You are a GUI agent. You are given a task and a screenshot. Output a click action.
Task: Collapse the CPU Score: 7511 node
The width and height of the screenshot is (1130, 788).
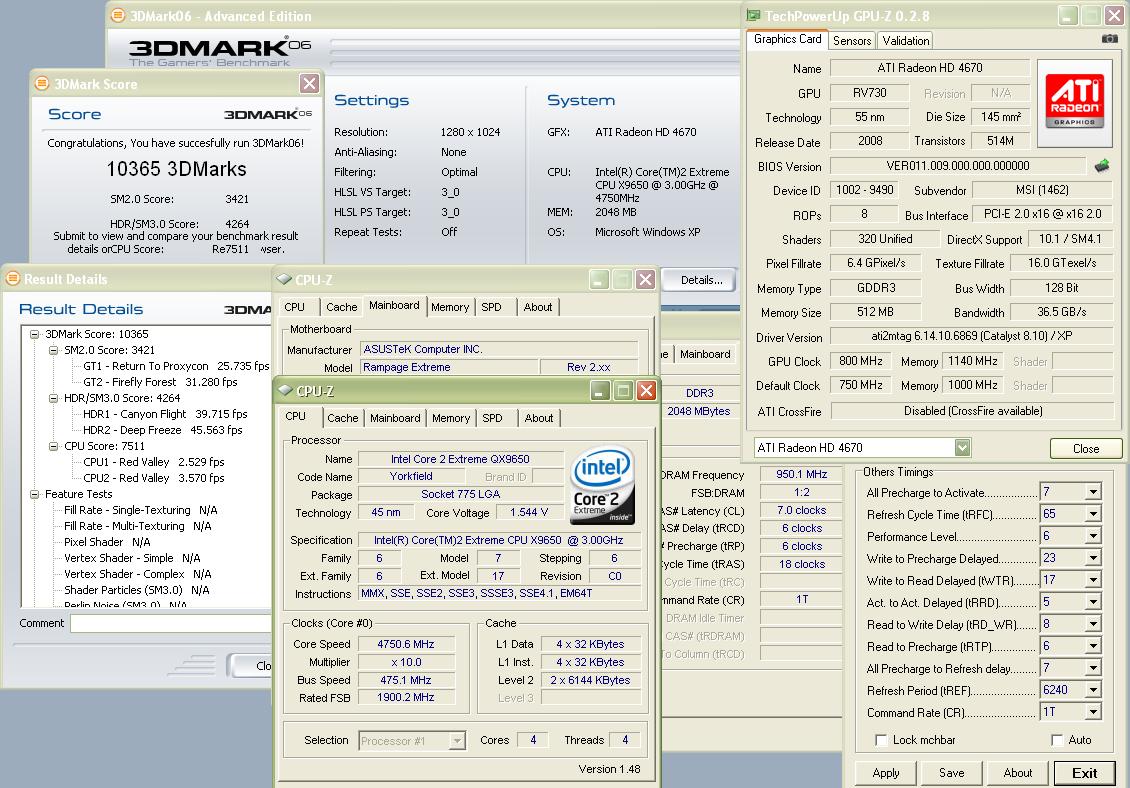coord(53,446)
